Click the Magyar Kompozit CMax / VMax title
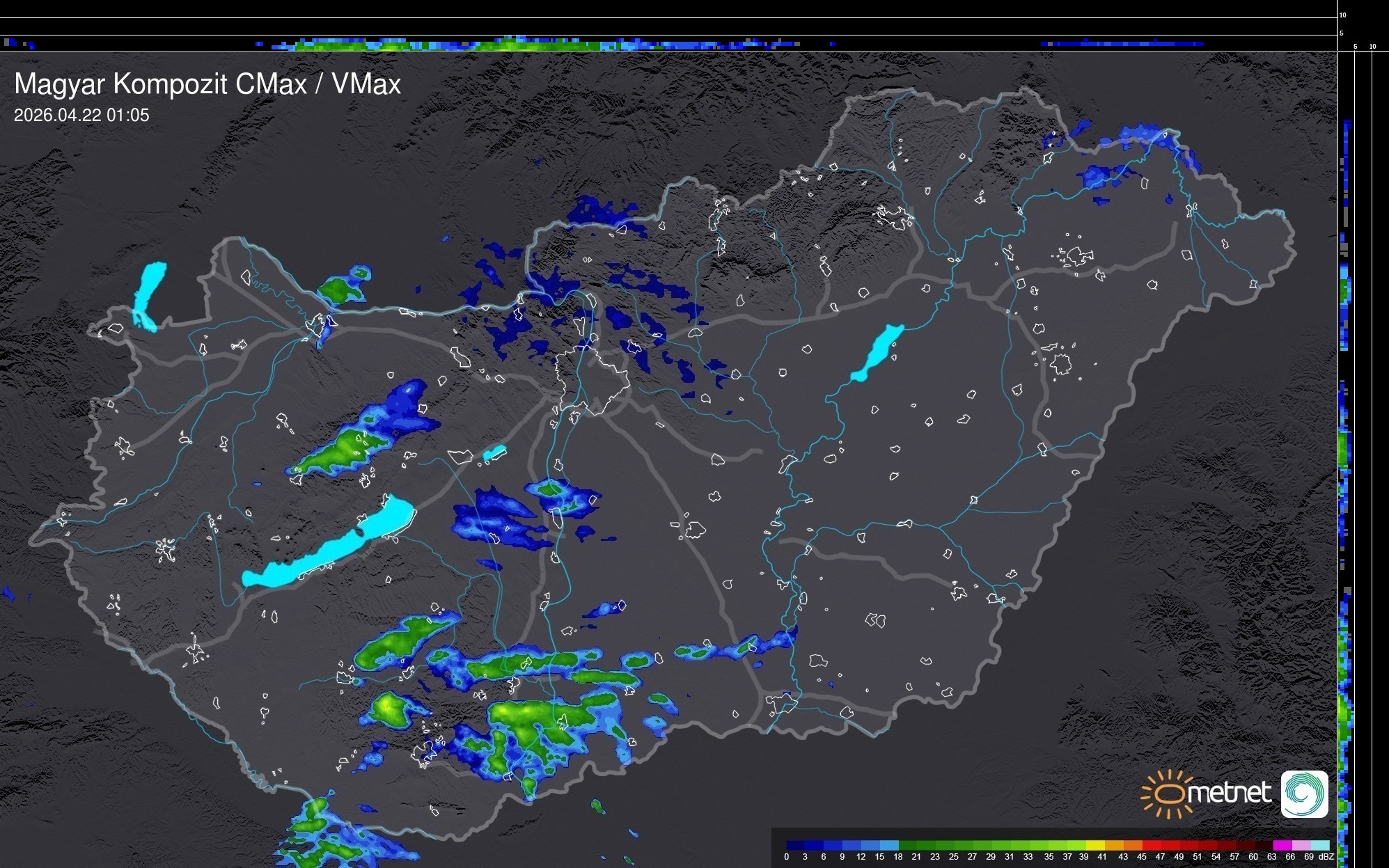Screen dimensions: 1389x868 click(207, 84)
